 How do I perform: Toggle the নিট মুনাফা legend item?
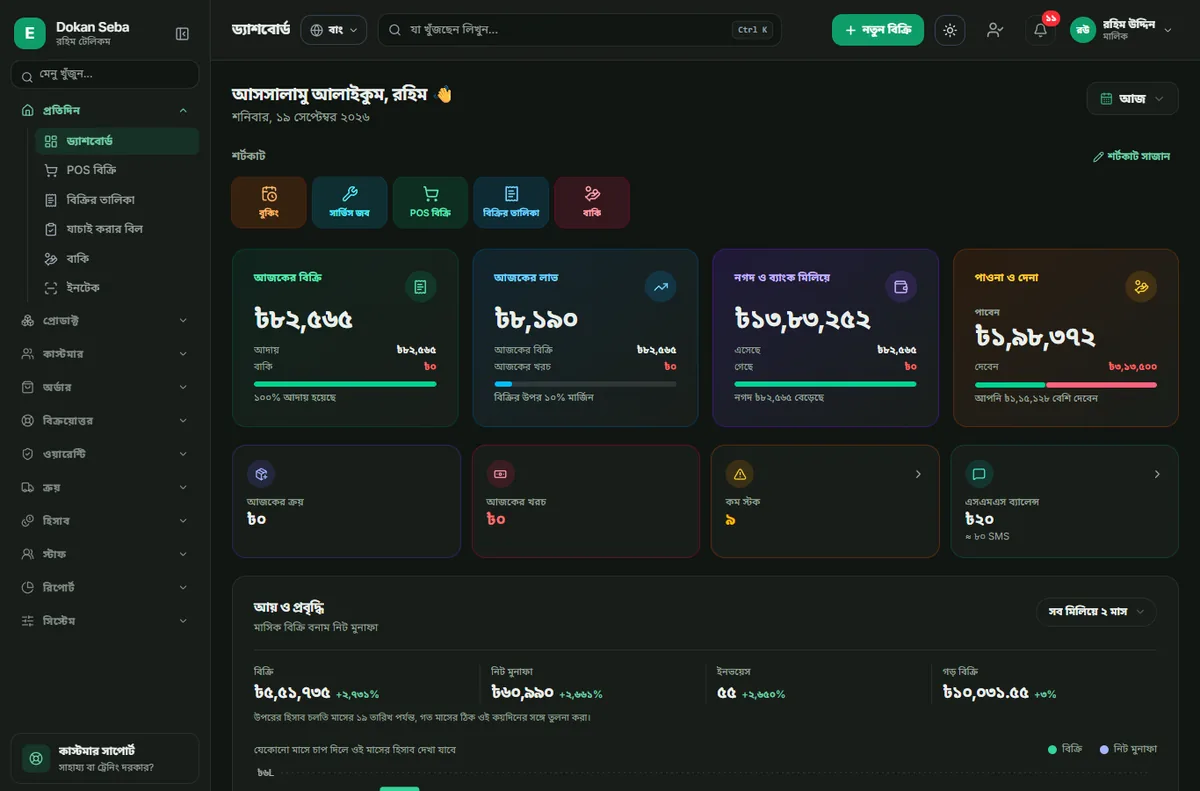pos(1128,748)
